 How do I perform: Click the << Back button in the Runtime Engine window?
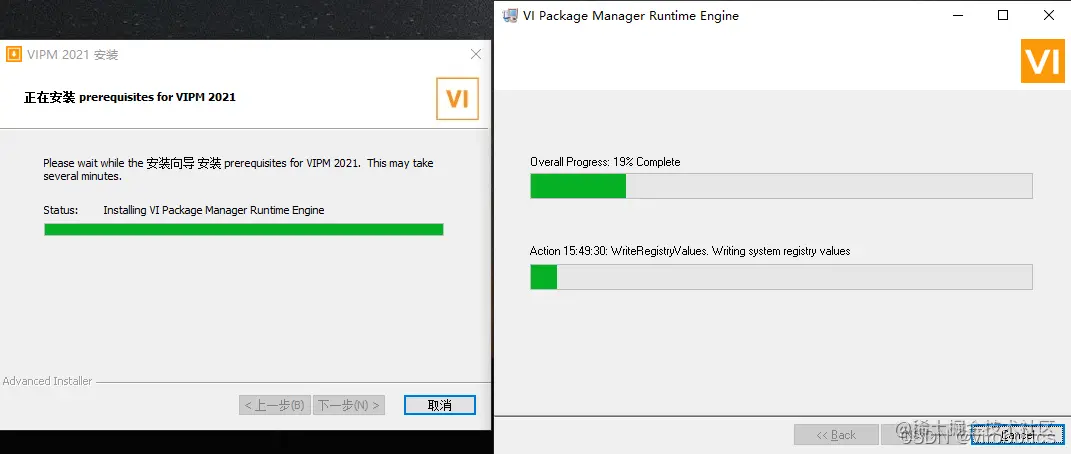[836, 435]
